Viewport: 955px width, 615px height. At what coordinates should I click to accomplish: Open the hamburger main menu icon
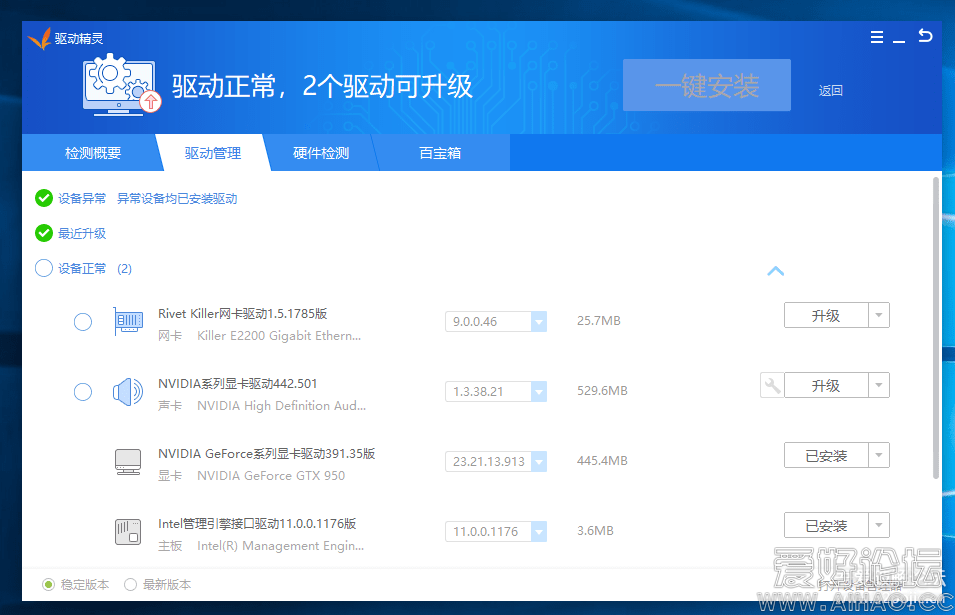coord(876,37)
